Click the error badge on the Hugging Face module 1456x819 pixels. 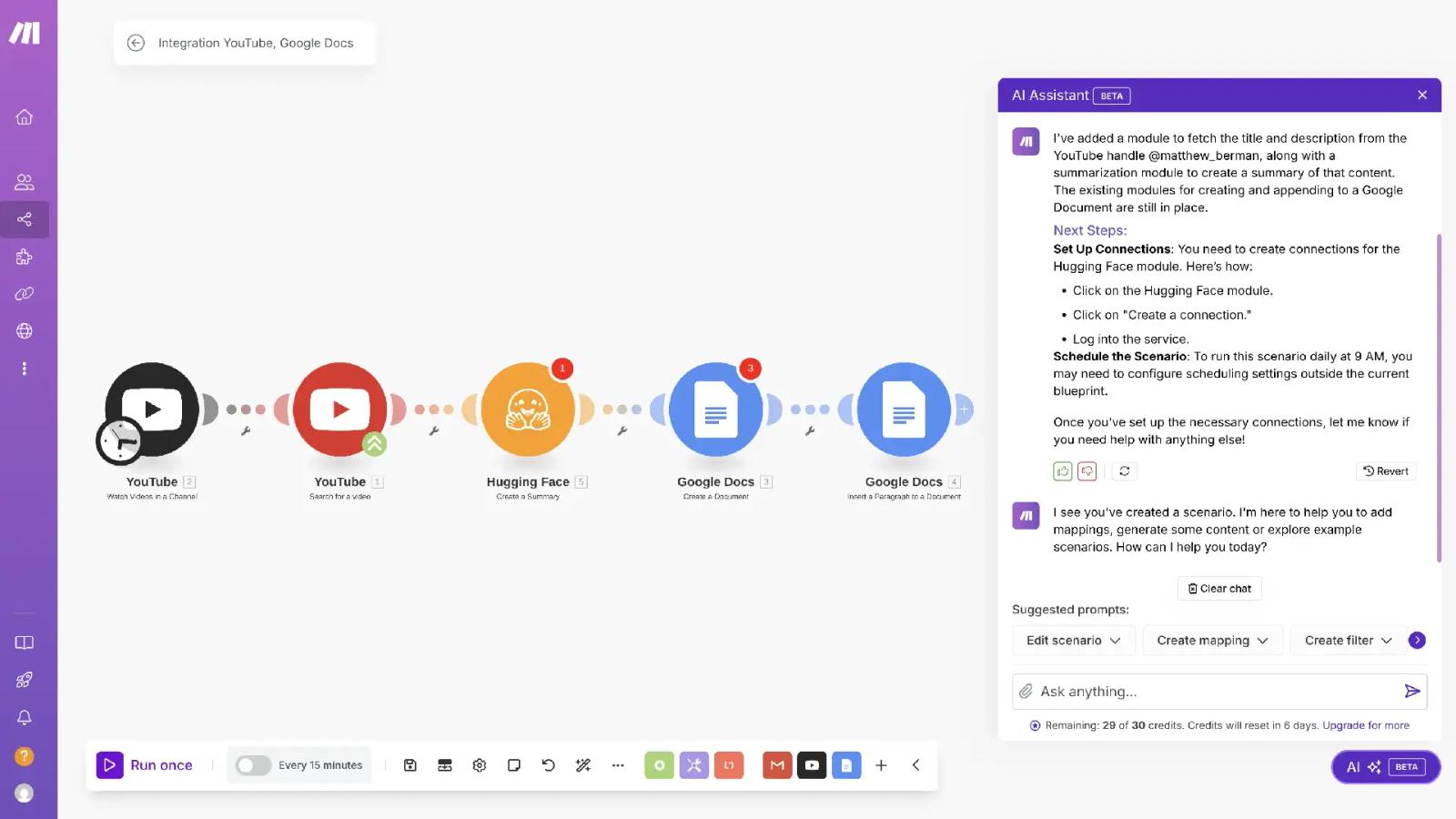click(x=562, y=369)
